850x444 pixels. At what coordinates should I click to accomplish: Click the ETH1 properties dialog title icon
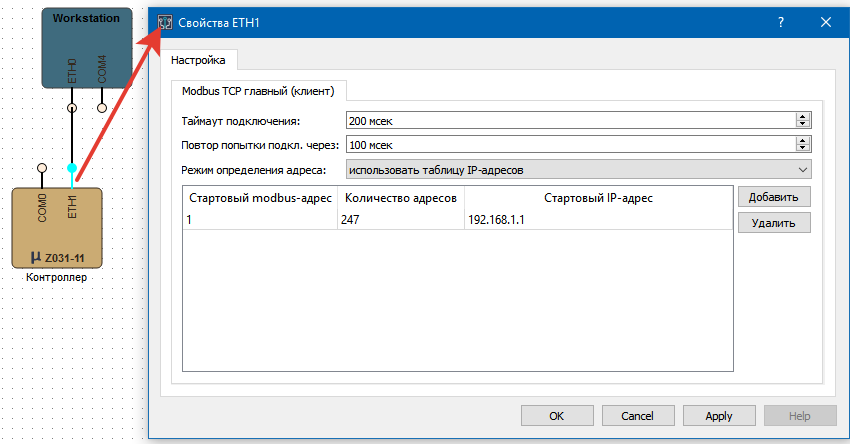click(165, 22)
